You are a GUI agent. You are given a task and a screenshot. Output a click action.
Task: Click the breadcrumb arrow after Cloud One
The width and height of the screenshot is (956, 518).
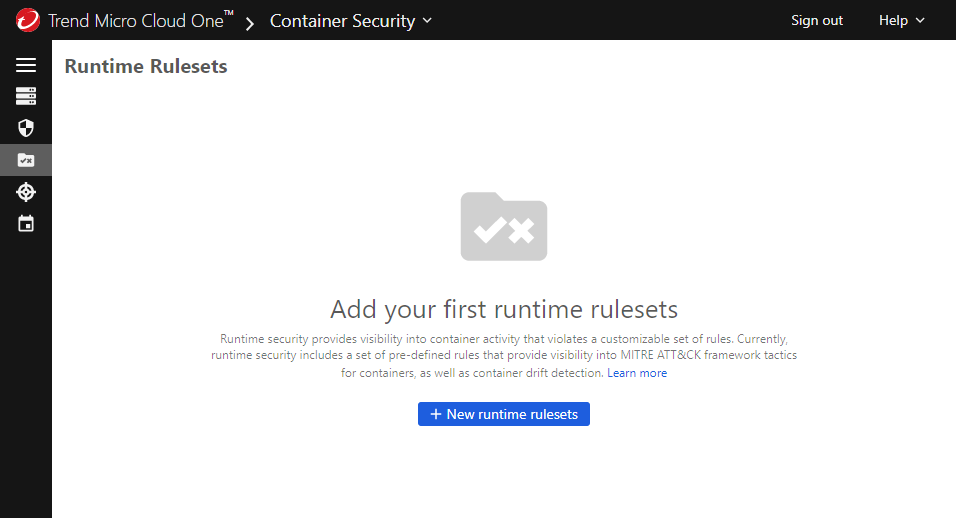(251, 21)
